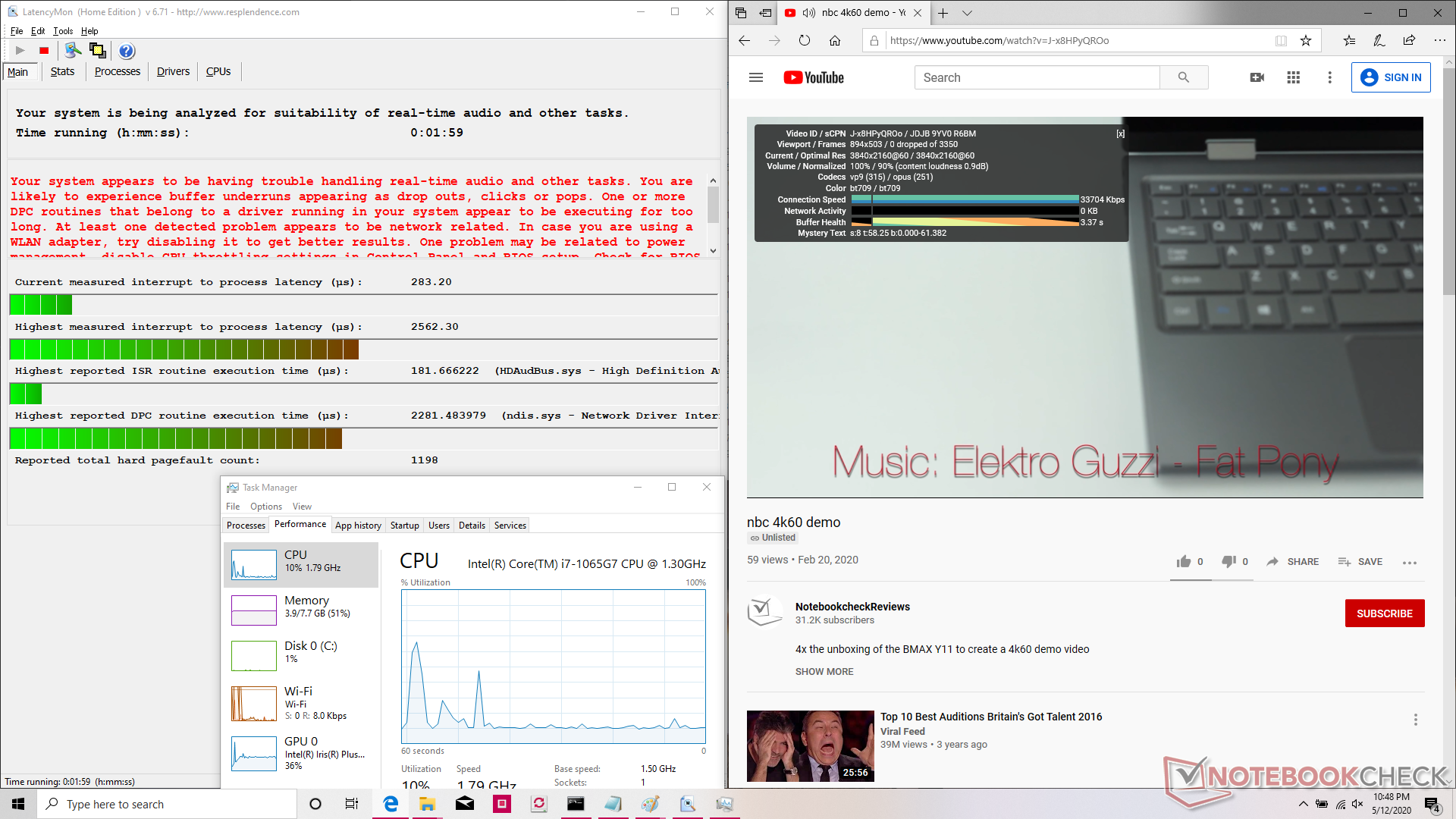Close the stats for nerds overlay

click(x=1121, y=133)
